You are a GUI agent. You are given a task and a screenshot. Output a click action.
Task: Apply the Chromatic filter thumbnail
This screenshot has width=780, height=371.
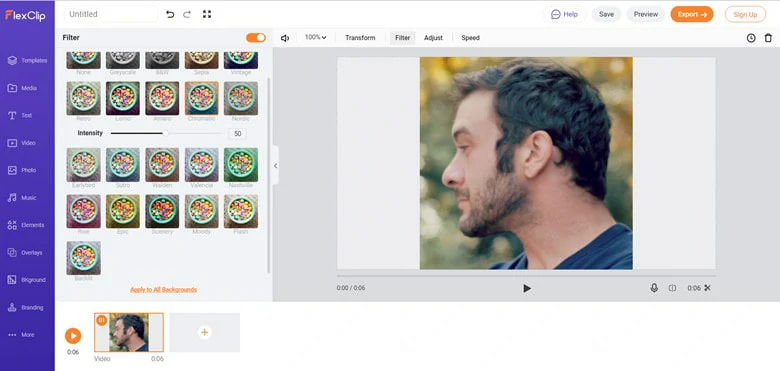201,98
